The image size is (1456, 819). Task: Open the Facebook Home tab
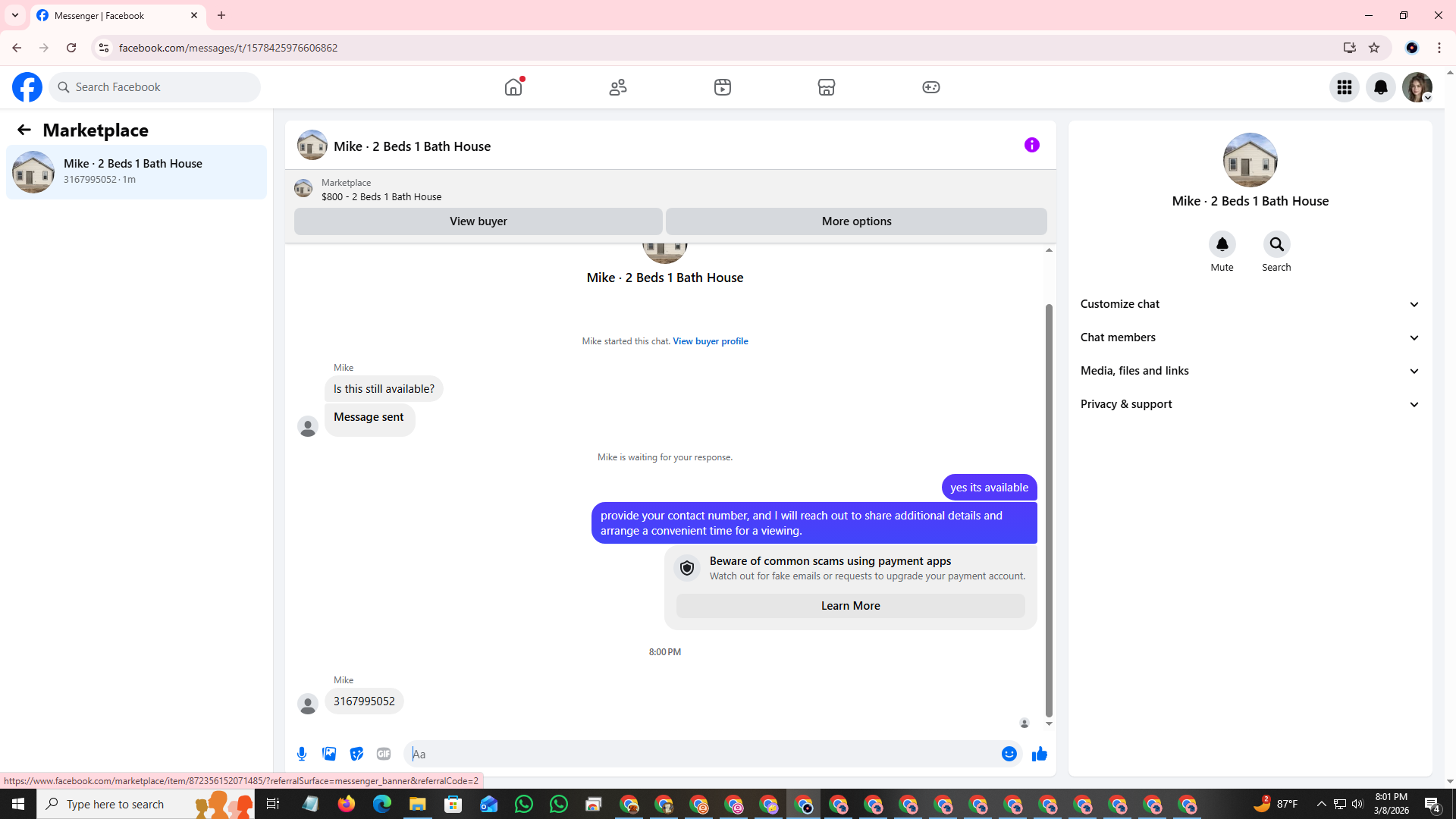(513, 87)
